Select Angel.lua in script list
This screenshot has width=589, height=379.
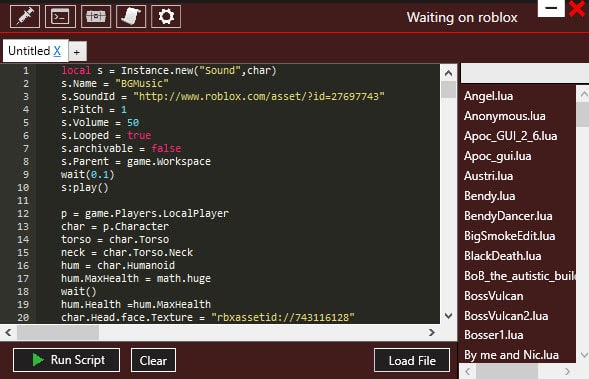[x=488, y=96]
